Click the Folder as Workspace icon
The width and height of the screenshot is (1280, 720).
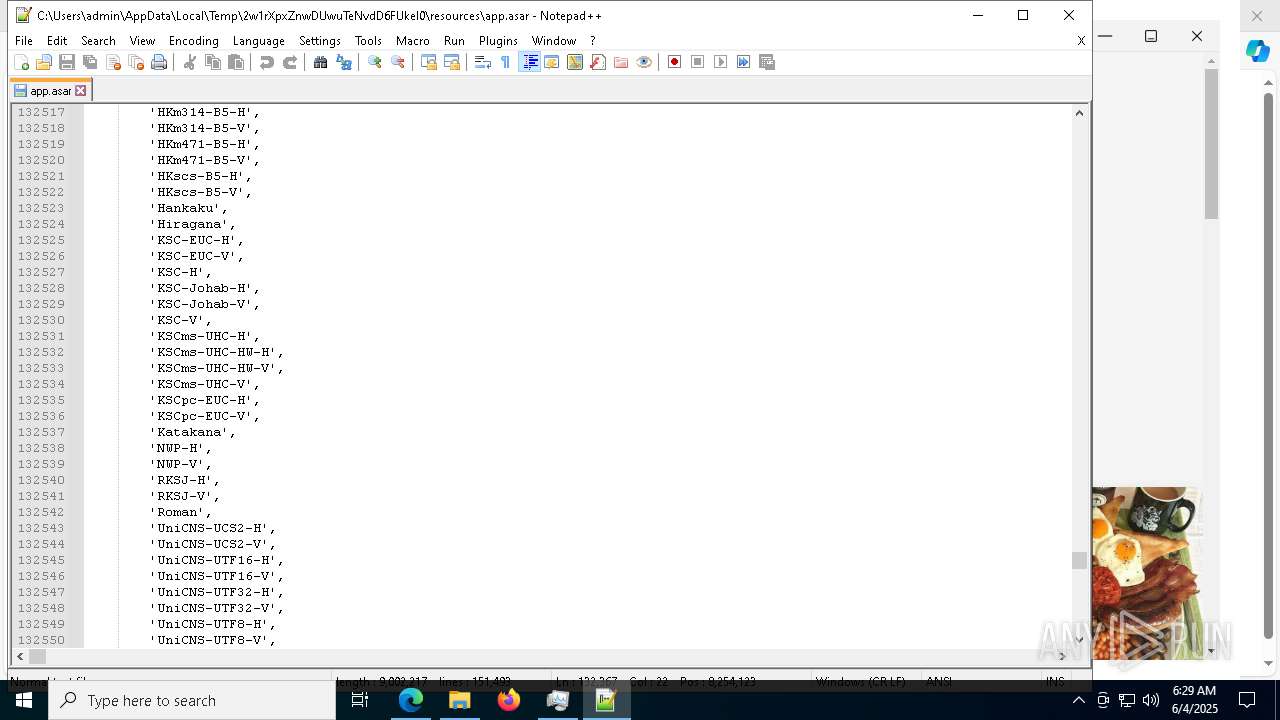[621, 62]
